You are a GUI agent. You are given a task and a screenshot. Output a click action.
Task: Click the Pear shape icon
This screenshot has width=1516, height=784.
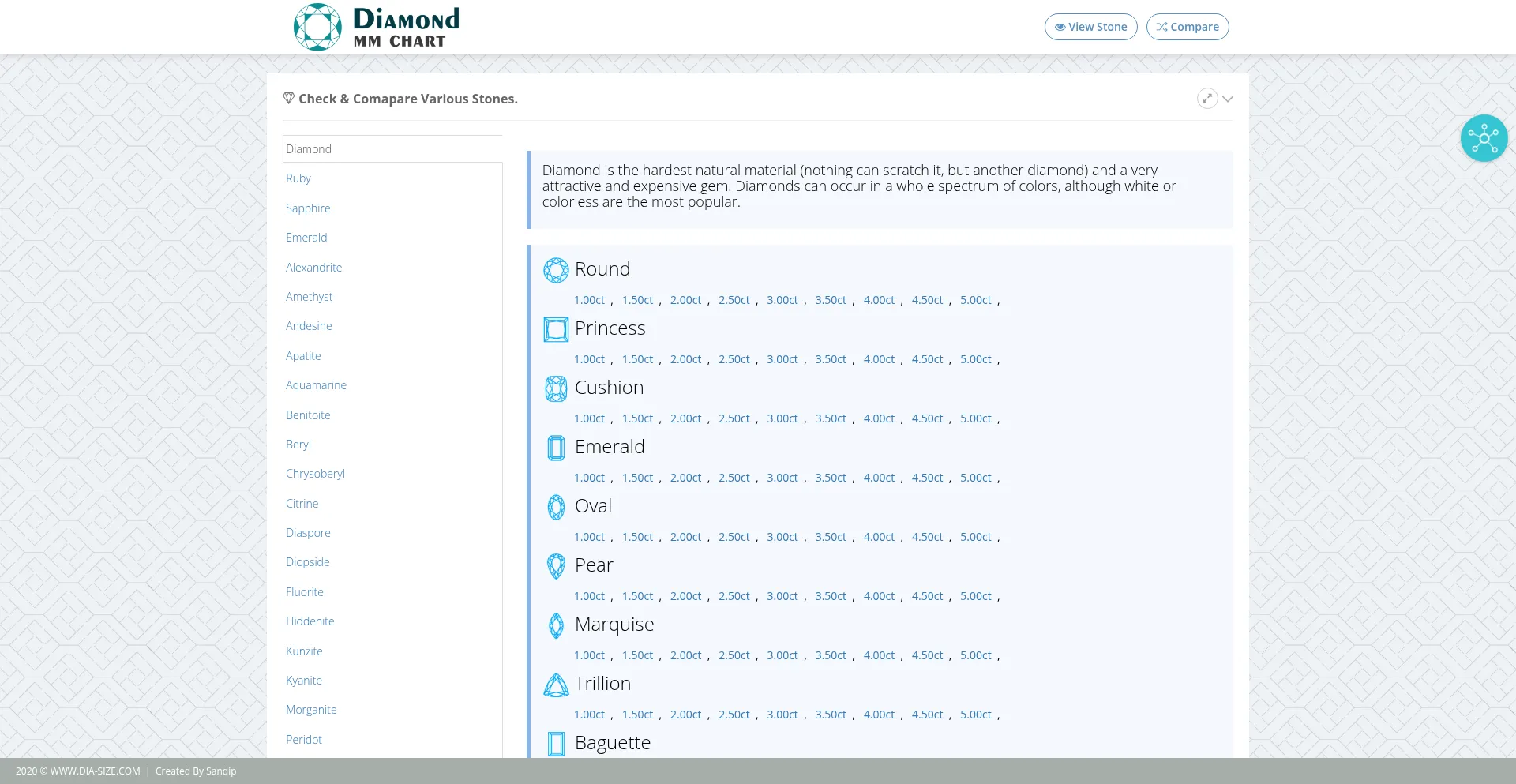[x=556, y=566]
